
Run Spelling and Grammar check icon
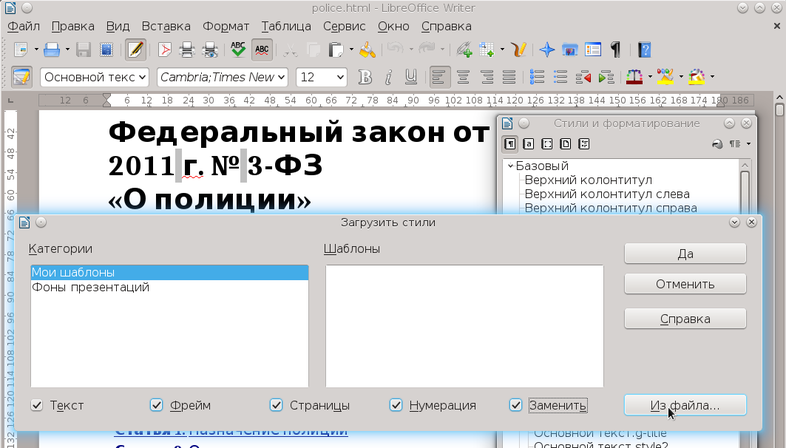[238, 50]
